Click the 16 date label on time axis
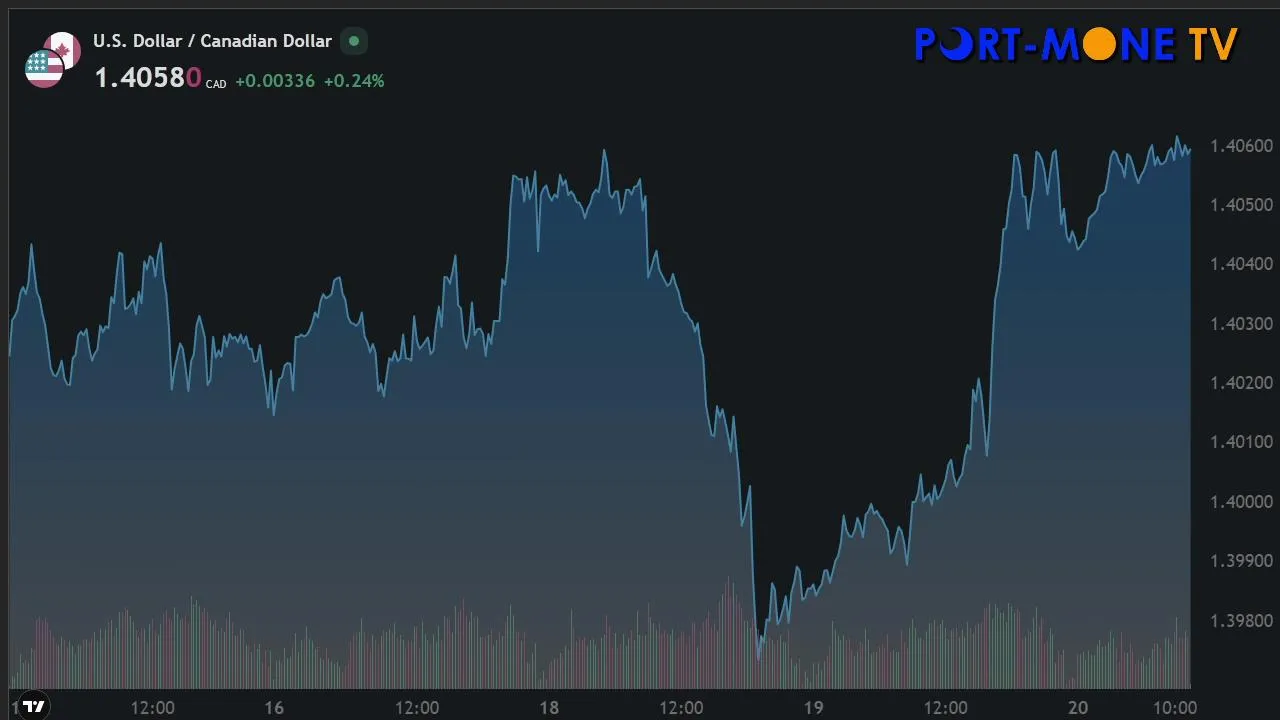Viewport: 1280px width, 720px height. coord(274,708)
